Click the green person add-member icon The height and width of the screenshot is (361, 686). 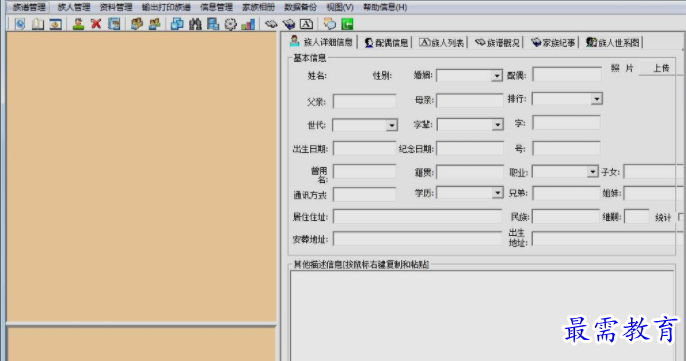(78, 24)
